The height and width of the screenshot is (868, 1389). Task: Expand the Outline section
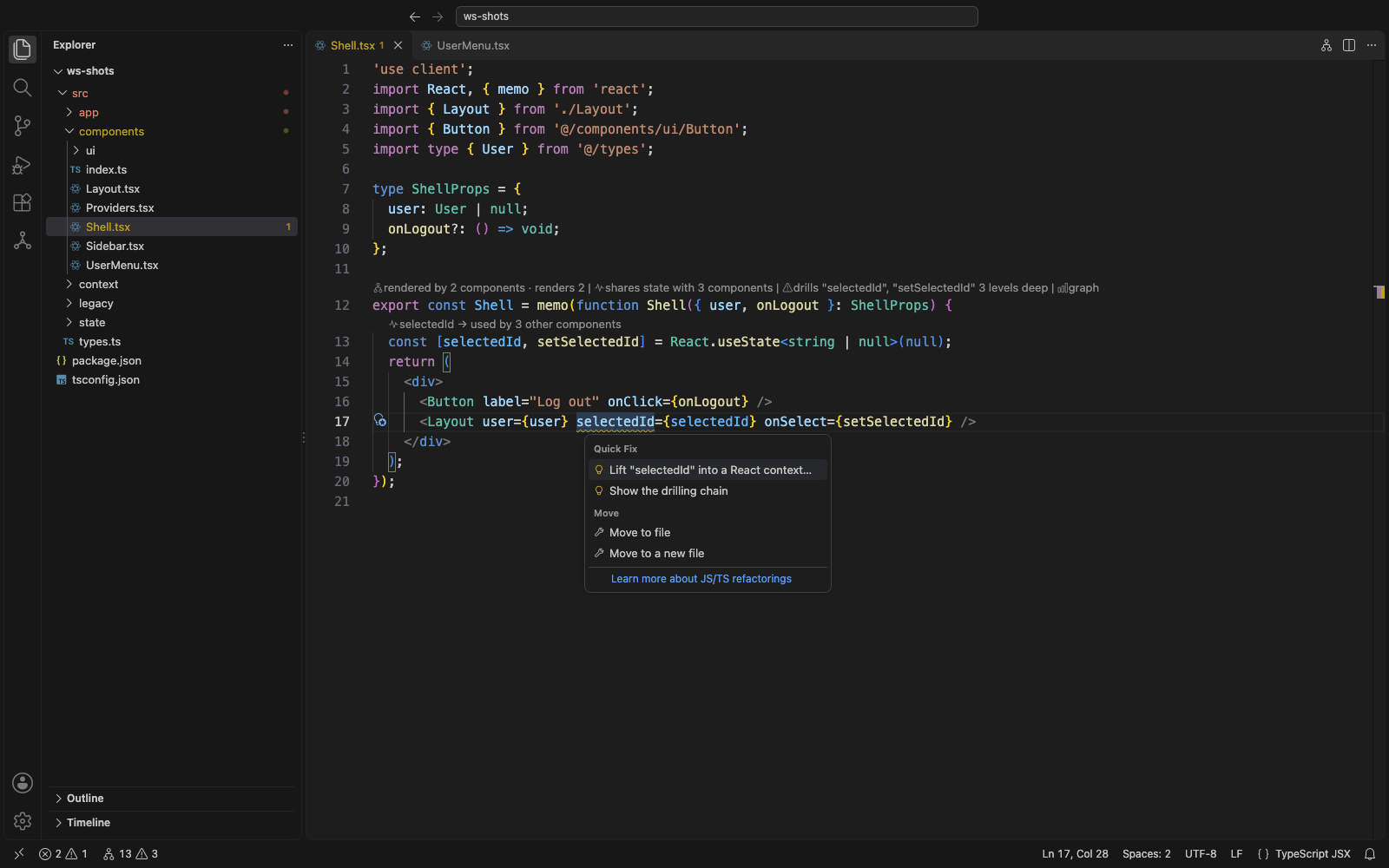[172, 799]
